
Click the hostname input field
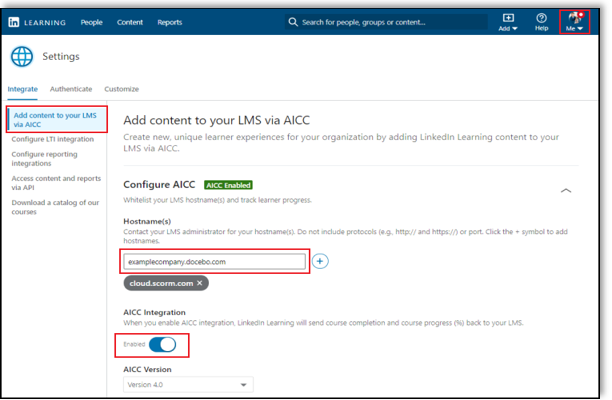pos(214,261)
